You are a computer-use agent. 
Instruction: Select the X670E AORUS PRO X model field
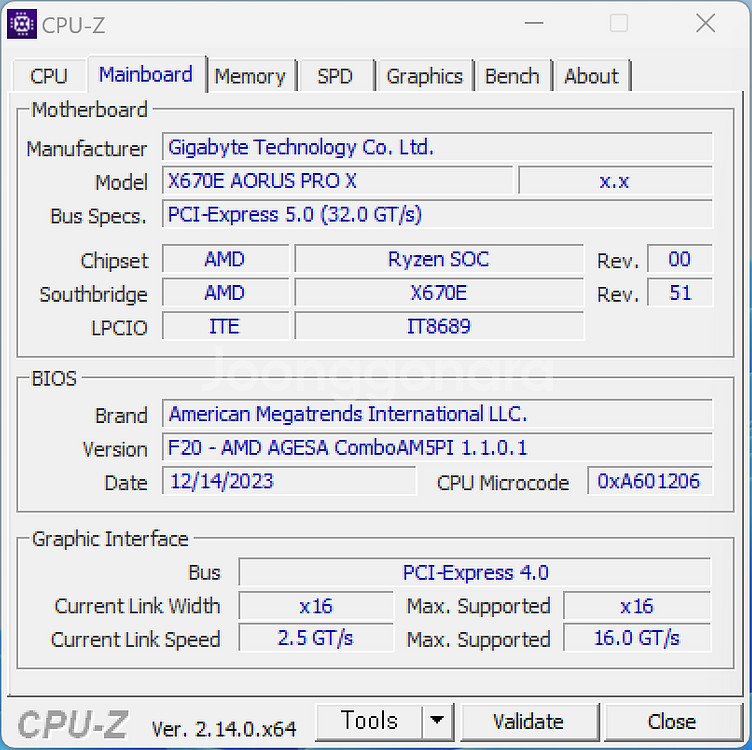click(337, 181)
